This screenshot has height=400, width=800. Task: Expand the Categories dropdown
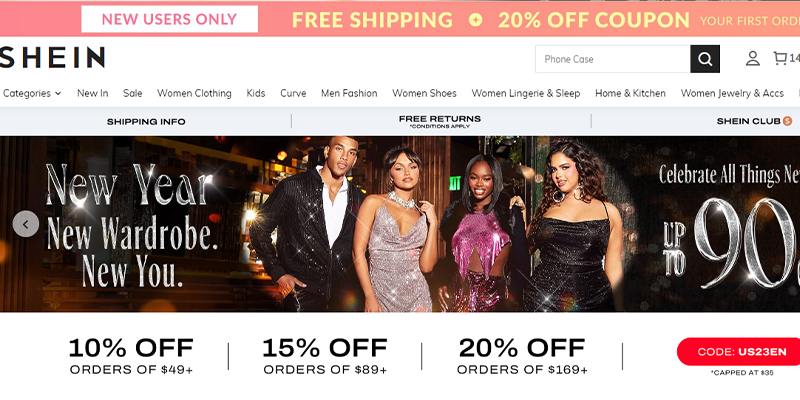point(32,93)
